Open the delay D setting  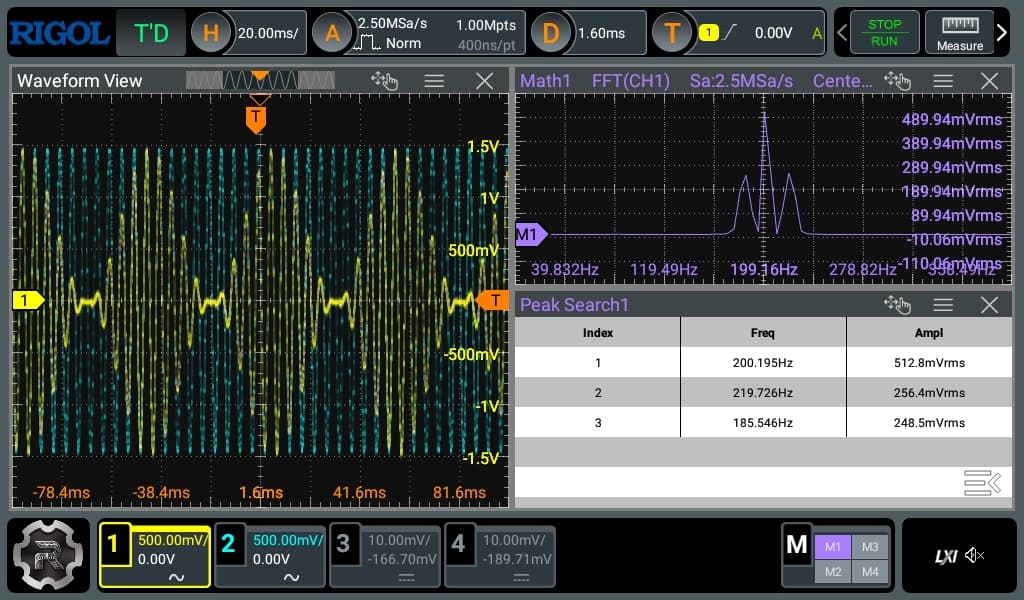(551, 33)
